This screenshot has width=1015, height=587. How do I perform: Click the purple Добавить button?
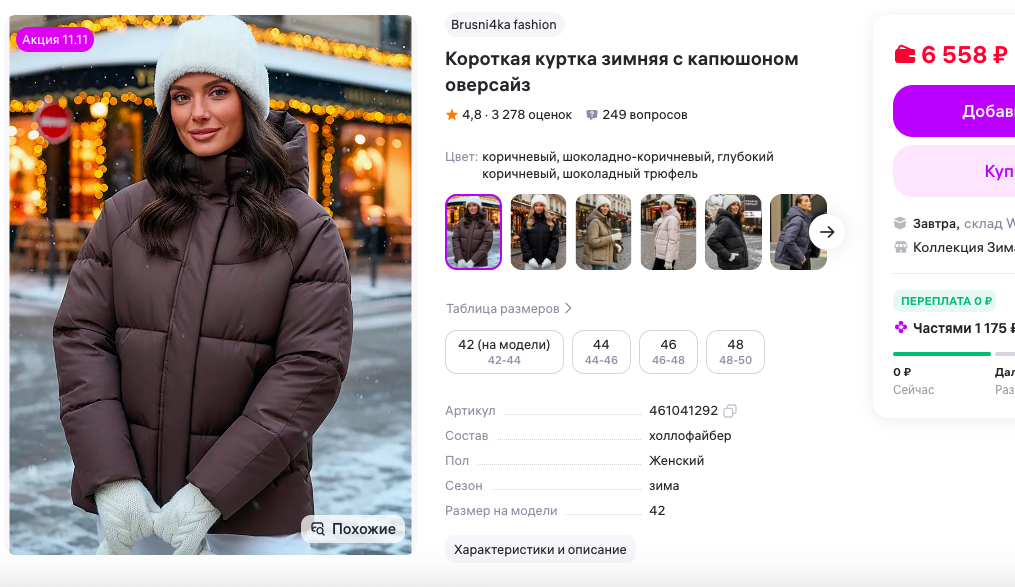pyautogui.click(x=954, y=111)
